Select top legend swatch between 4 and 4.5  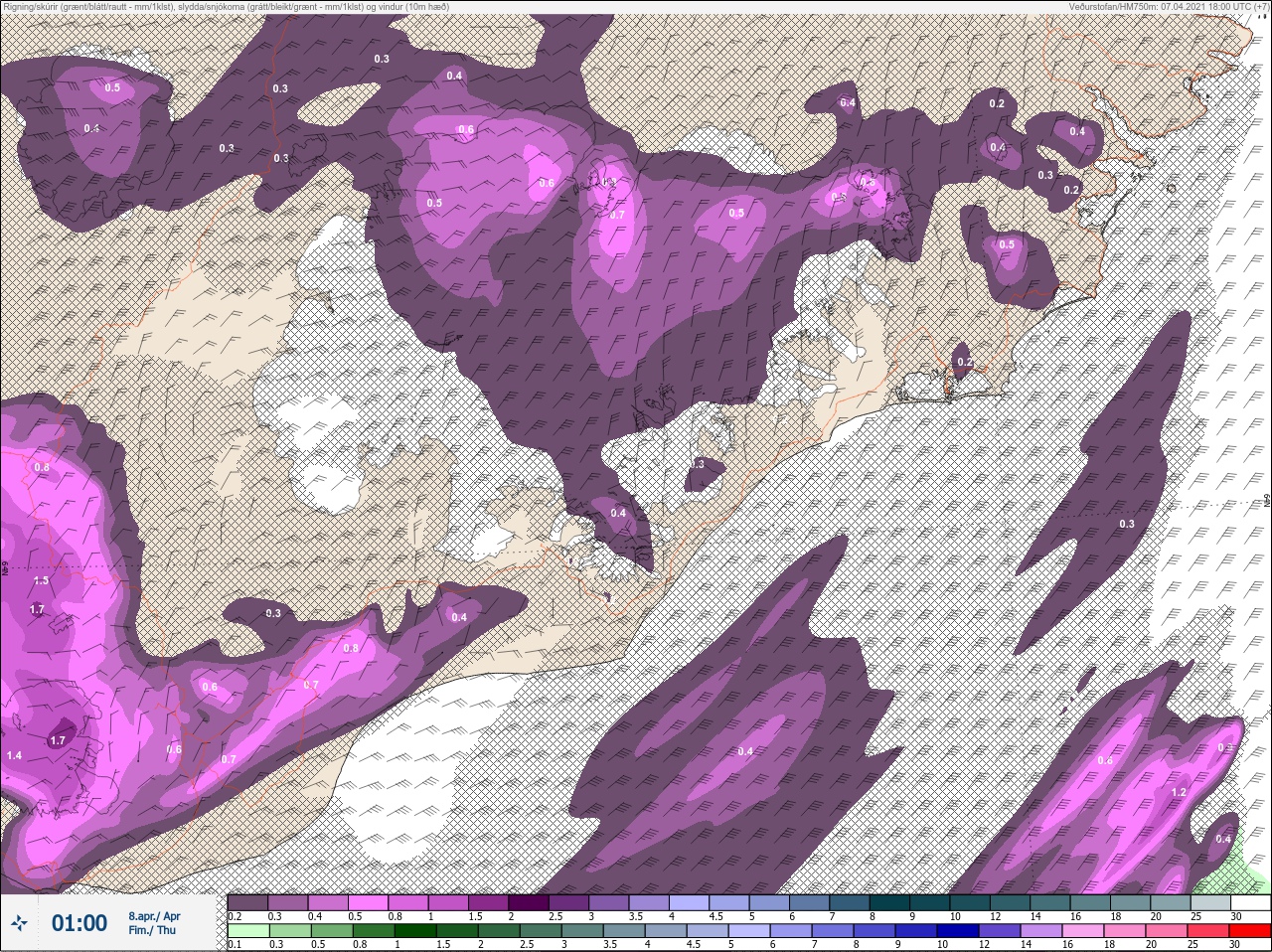pos(689,902)
